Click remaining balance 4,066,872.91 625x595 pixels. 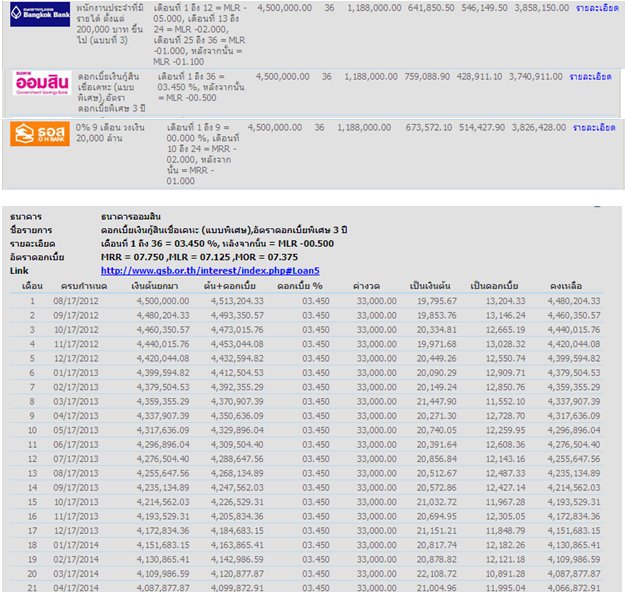tap(574, 588)
